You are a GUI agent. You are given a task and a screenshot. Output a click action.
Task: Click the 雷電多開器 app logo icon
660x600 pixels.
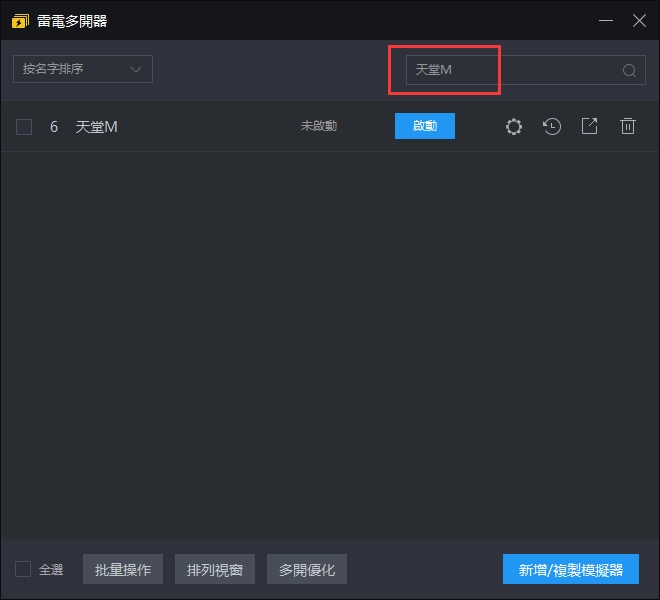pyautogui.click(x=20, y=21)
